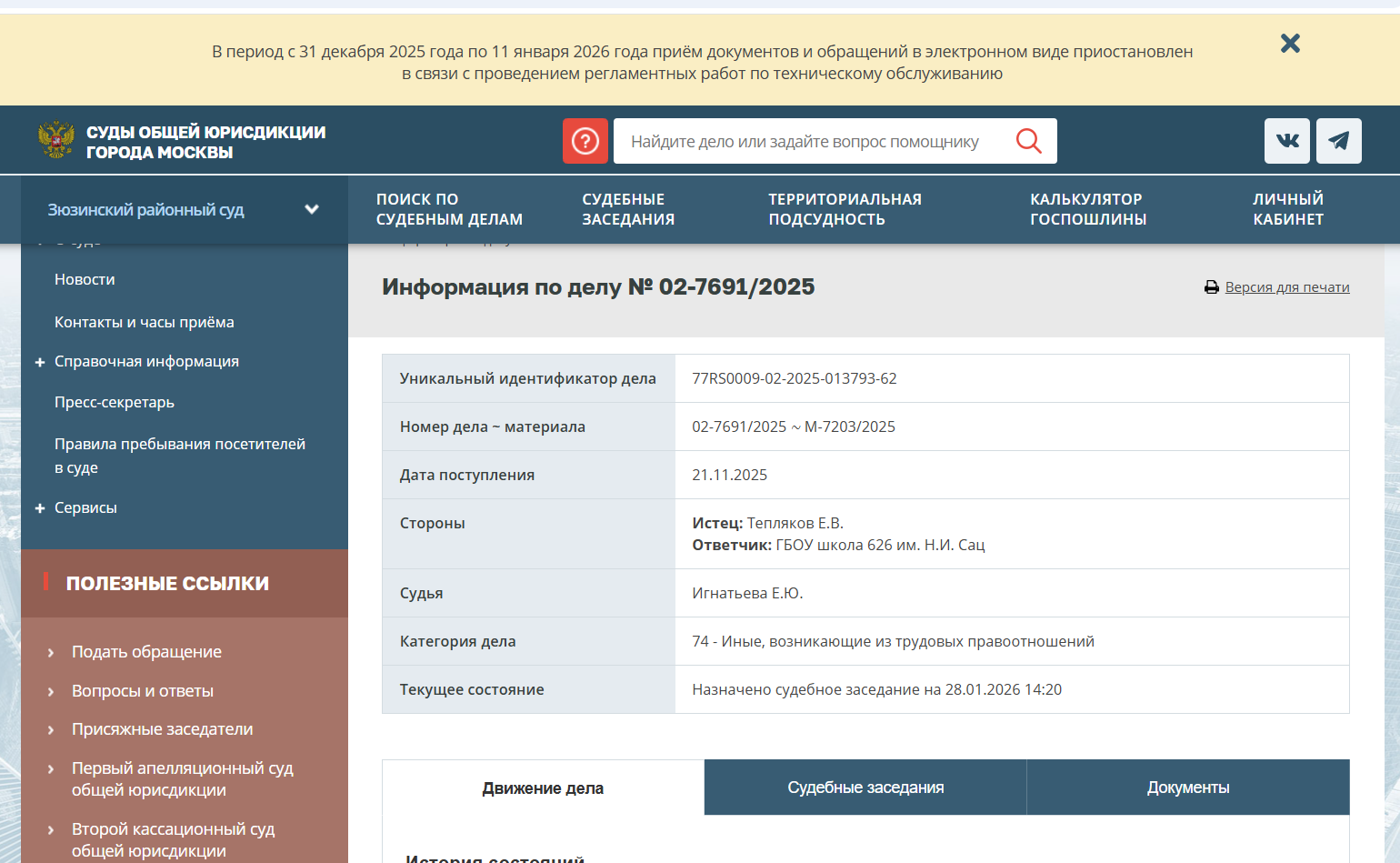Close the yellow maintenance notice banner
This screenshot has width=1400, height=863.
tap(1290, 44)
